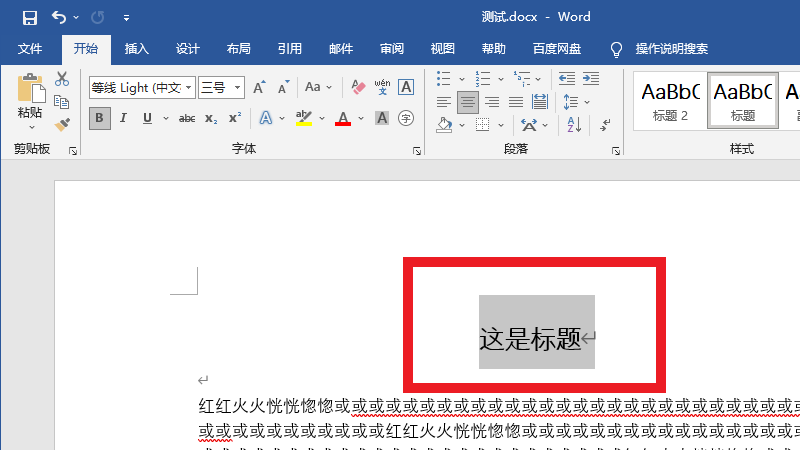Click the Cut scissors icon
The image size is (800, 450).
[x=62, y=79]
